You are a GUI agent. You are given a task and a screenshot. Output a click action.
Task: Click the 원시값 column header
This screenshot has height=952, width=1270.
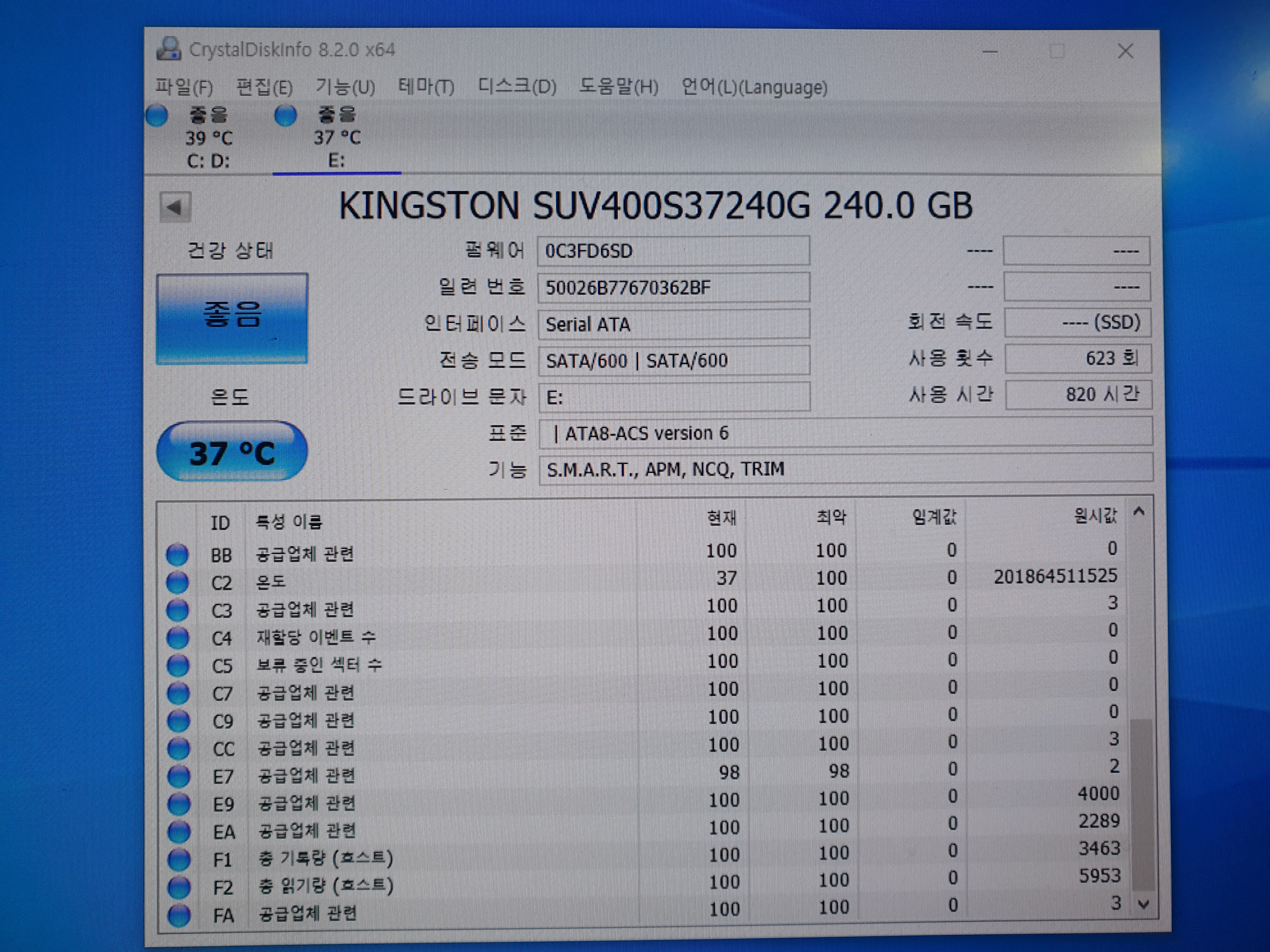pyautogui.click(x=1096, y=515)
